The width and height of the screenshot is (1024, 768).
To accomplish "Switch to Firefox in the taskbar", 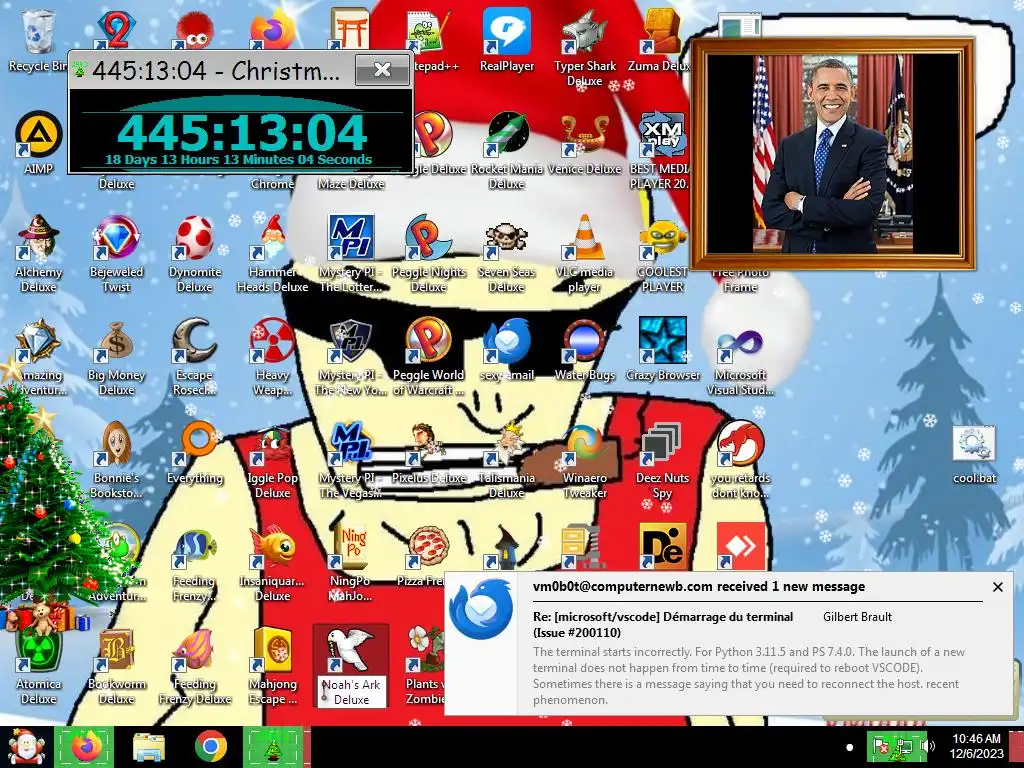I will [x=85, y=747].
